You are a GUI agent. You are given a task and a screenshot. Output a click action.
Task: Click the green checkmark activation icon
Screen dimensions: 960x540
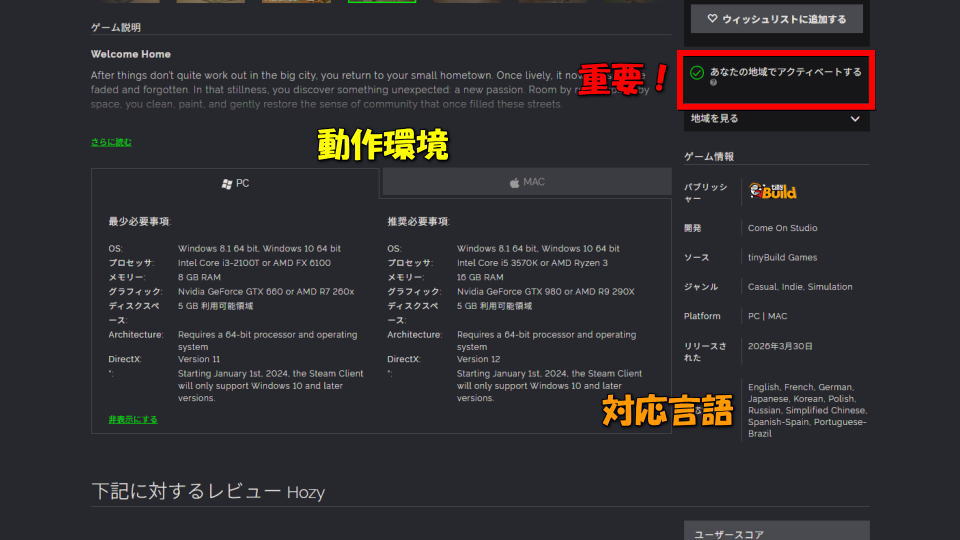(x=697, y=72)
